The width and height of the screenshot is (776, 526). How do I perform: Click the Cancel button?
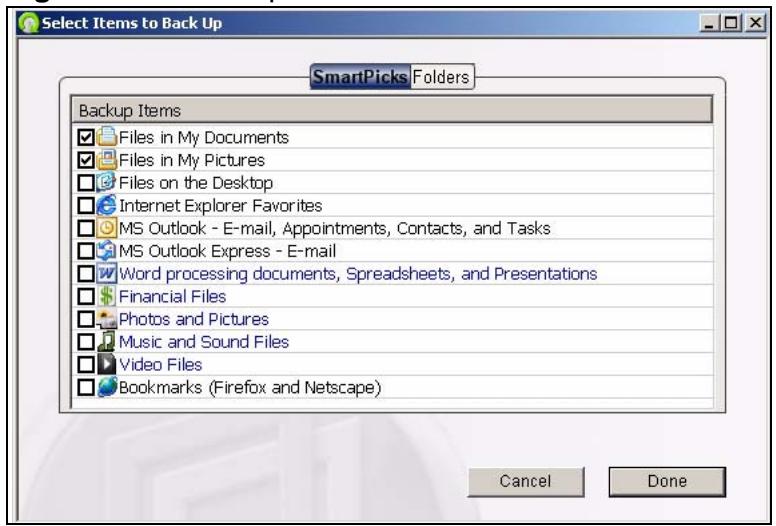tap(526, 481)
